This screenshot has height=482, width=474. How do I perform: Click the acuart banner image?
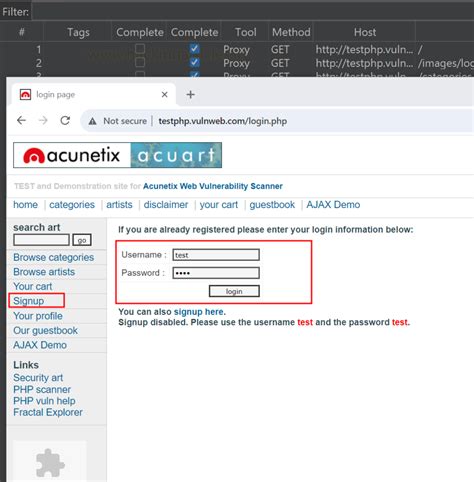(176, 155)
